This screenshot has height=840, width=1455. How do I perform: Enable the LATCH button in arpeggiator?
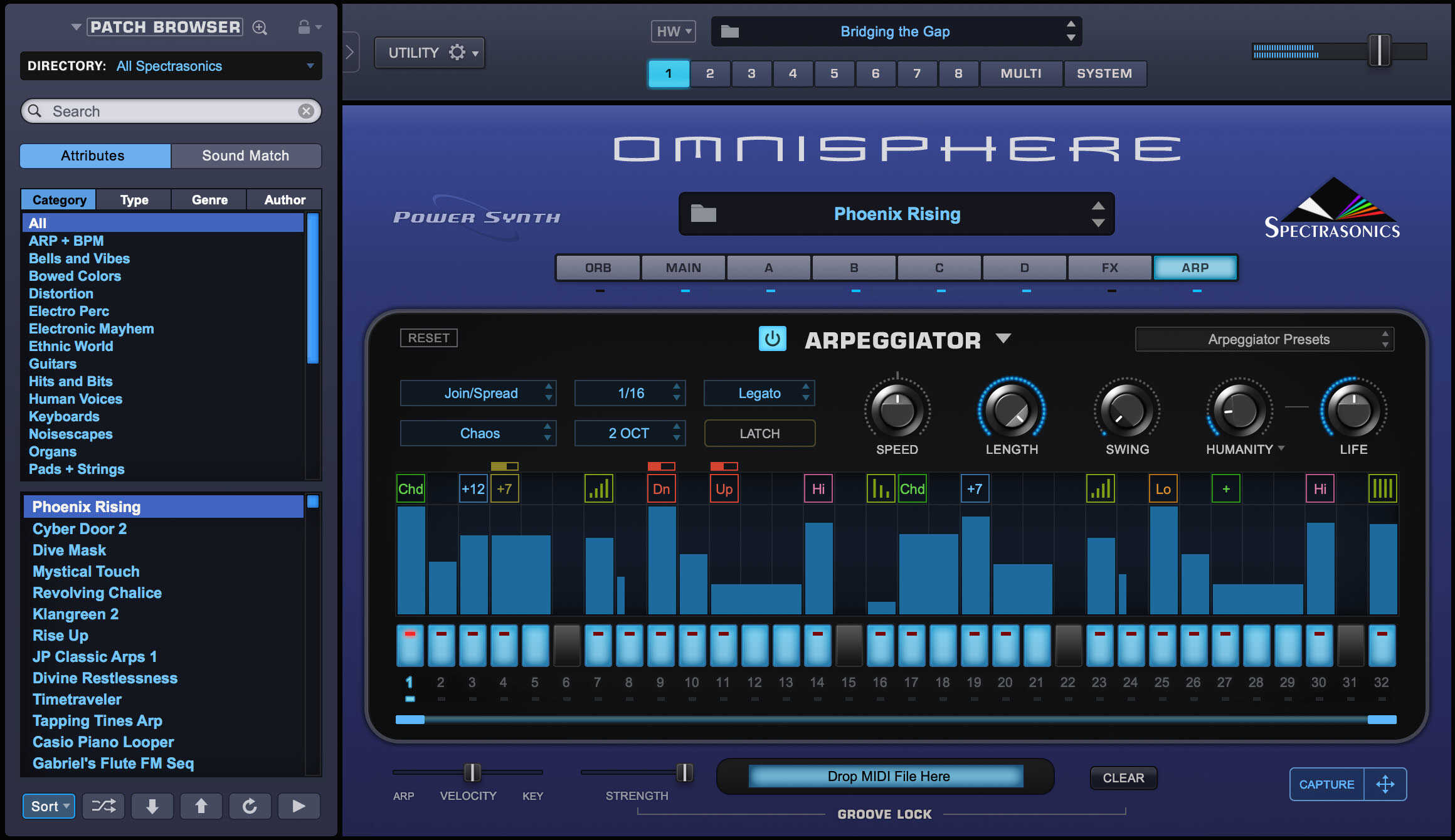[x=757, y=433]
